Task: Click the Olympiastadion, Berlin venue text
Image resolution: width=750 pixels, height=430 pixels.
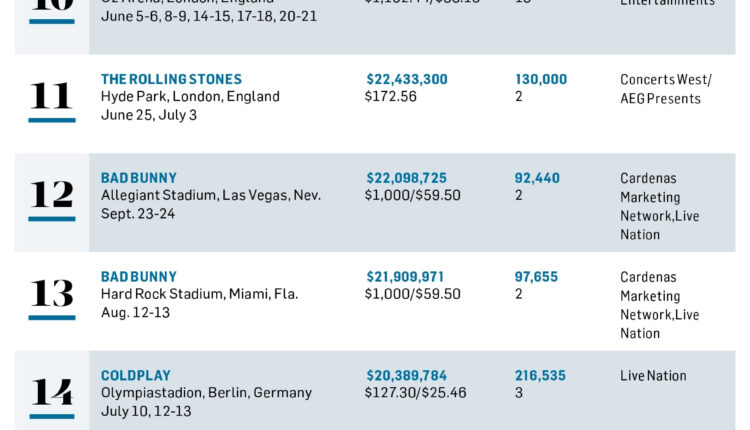Action: tap(206, 393)
